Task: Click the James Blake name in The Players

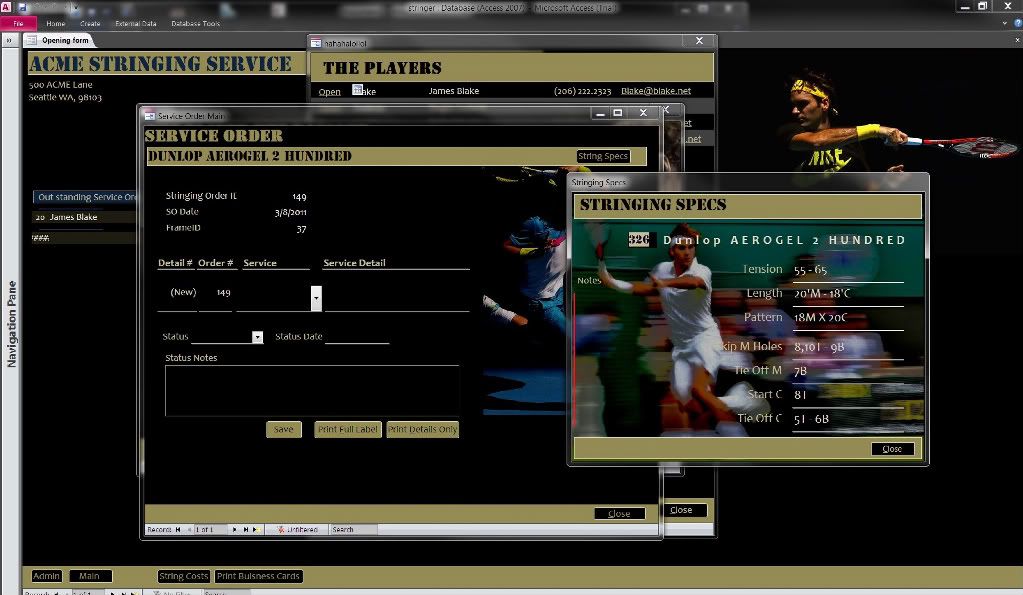Action: pos(453,91)
